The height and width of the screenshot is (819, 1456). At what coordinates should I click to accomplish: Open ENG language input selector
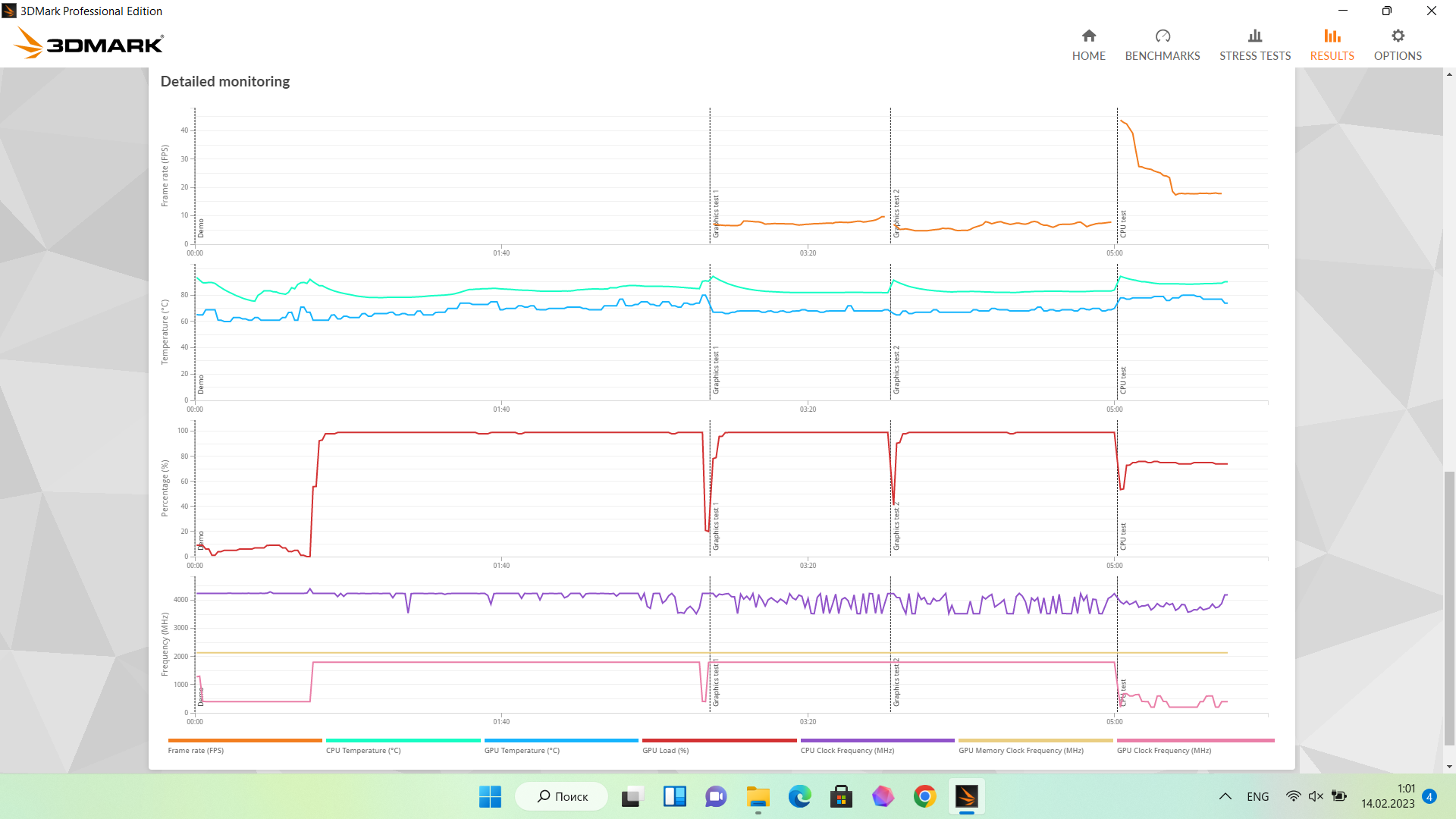pos(1257,796)
